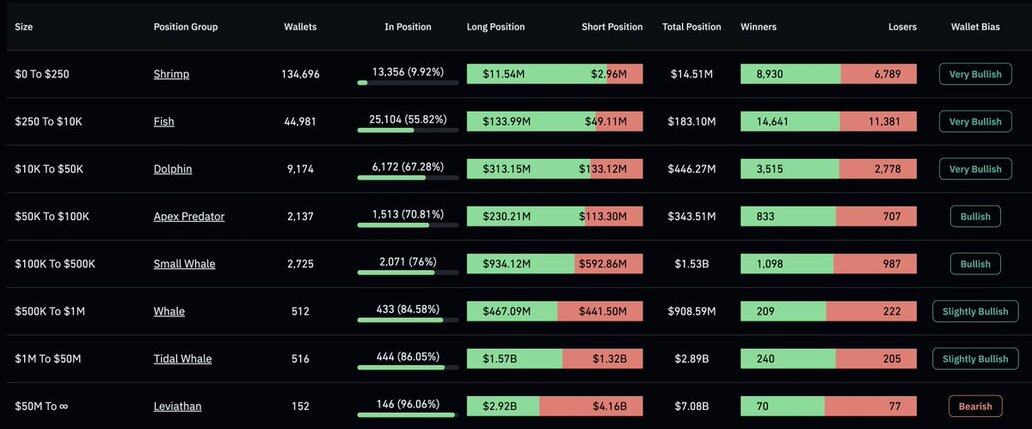Click Very Bullish badge in Shrimp row

click(975, 74)
